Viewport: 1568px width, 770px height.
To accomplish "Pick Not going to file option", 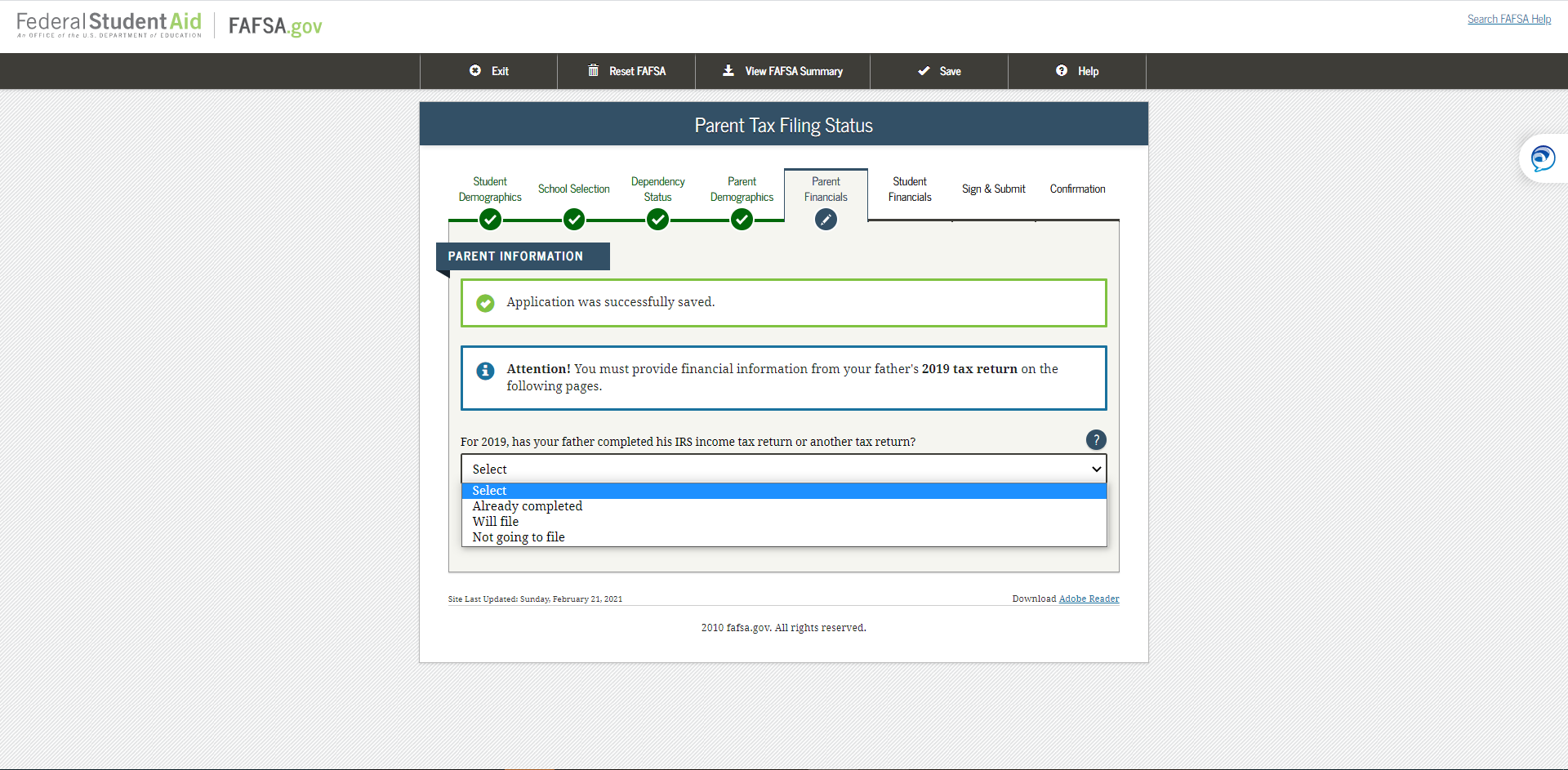I will tap(518, 536).
